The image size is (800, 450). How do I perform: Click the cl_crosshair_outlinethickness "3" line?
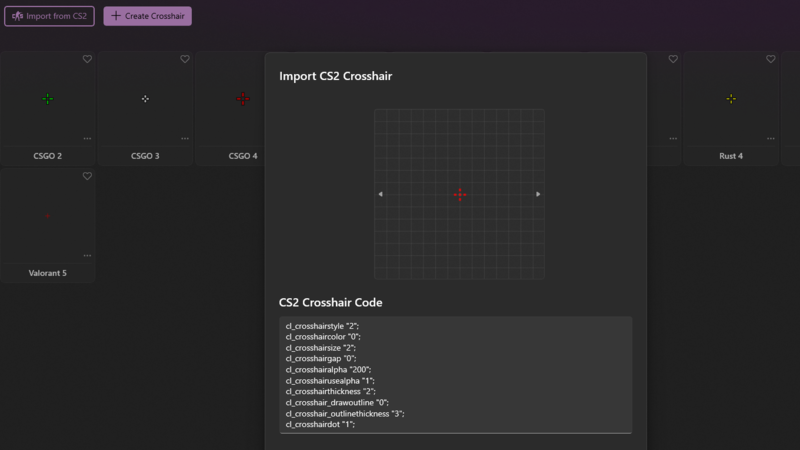pos(345,414)
